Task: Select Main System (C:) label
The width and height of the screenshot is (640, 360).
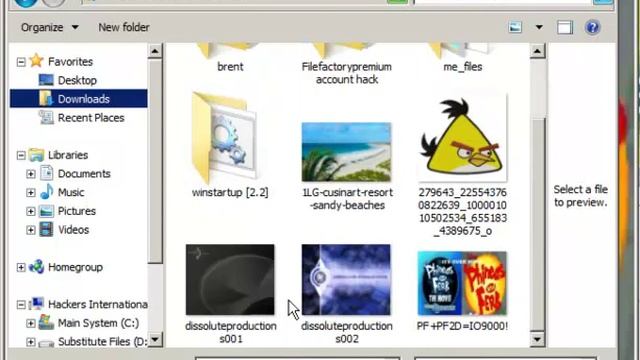Action: (98, 323)
